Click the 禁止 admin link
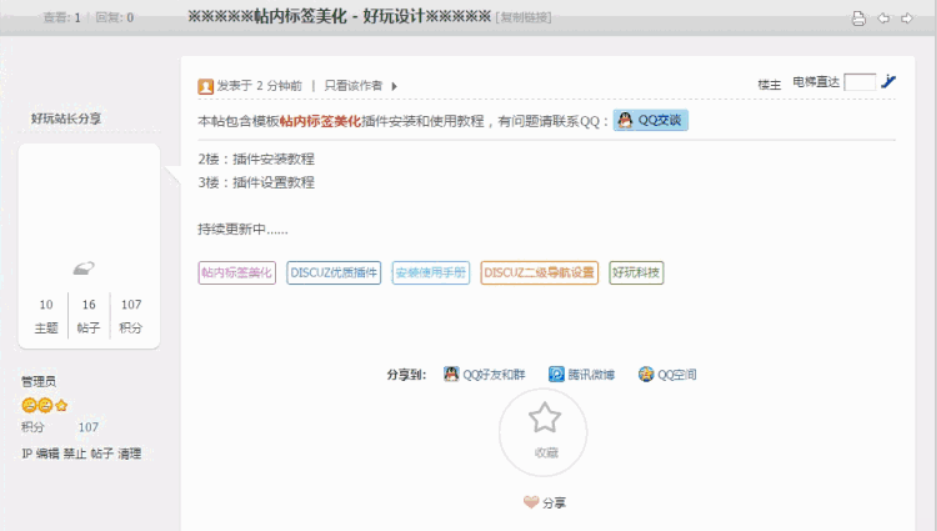Image resolution: width=937 pixels, height=531 pixels. [75, 453]
